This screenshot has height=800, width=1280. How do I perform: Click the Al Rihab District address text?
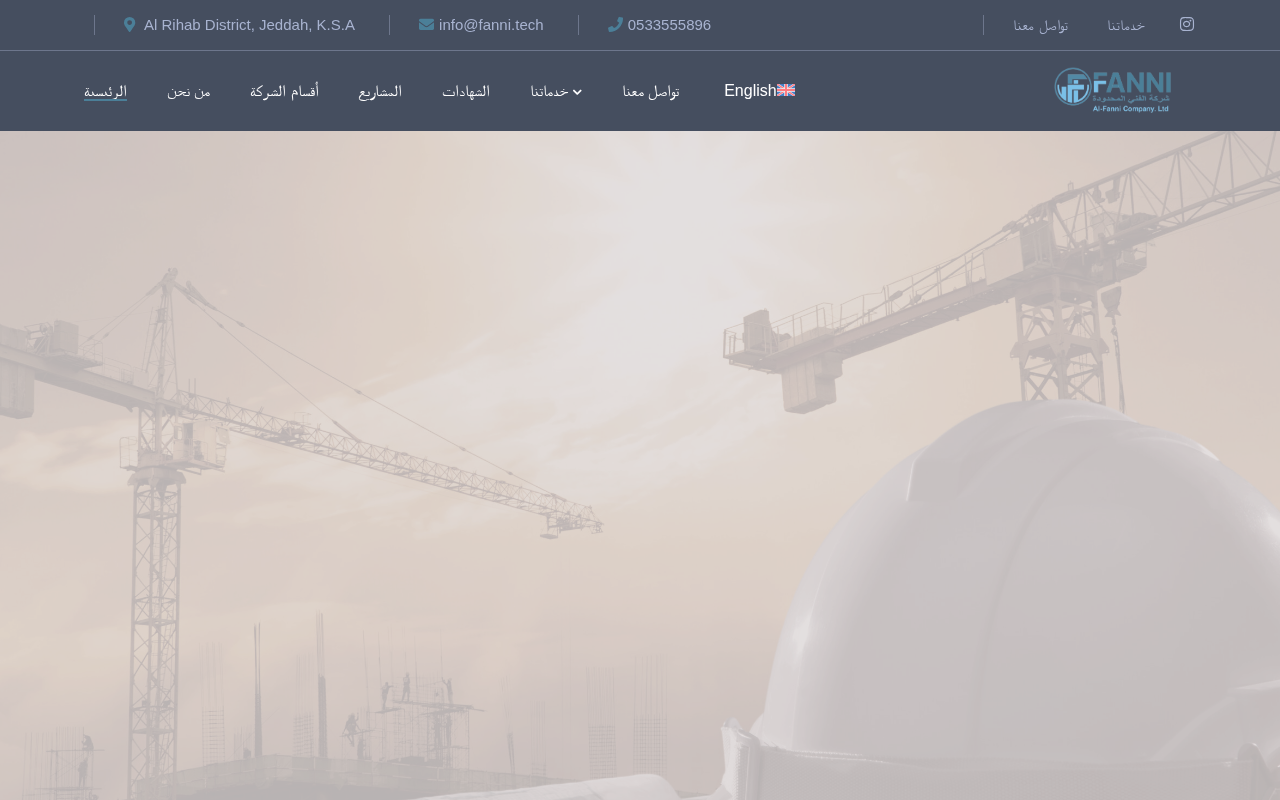click(249, 24)
